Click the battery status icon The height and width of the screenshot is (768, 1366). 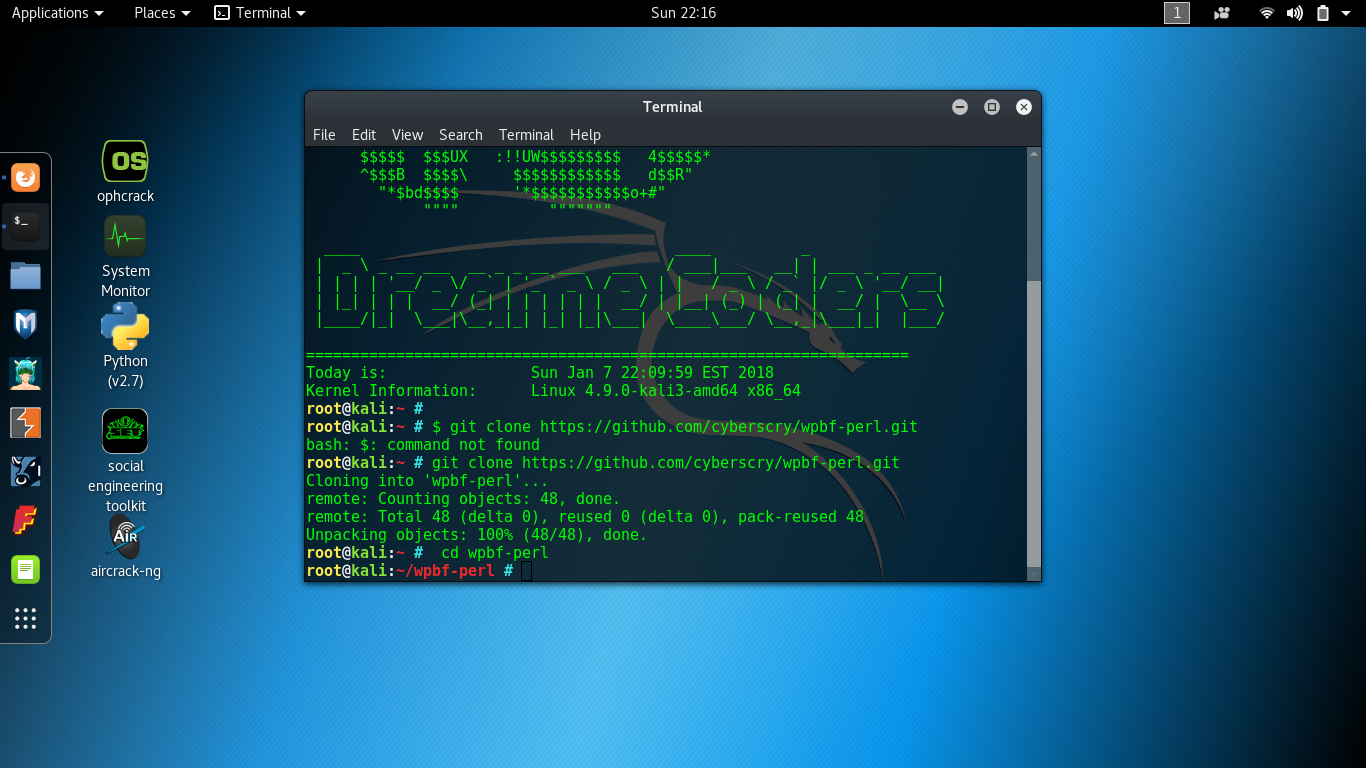[1323, 13]
